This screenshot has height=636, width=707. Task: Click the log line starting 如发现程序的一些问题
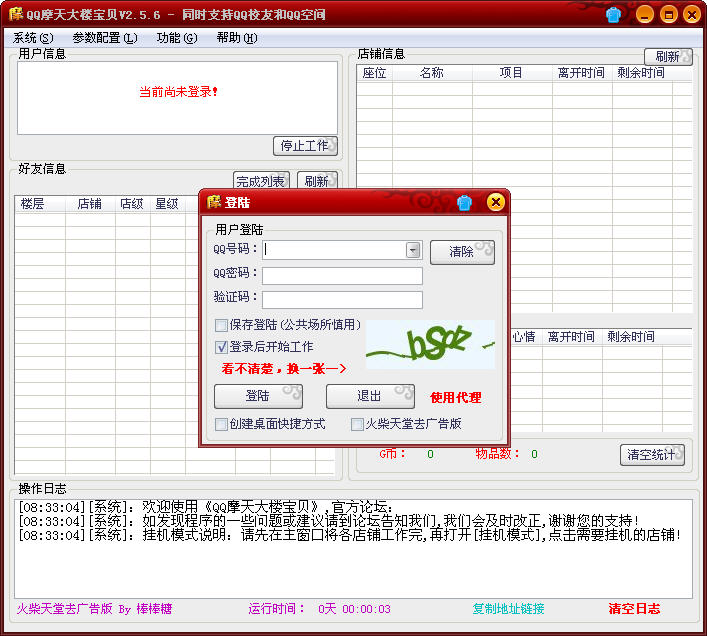point(329,521)
